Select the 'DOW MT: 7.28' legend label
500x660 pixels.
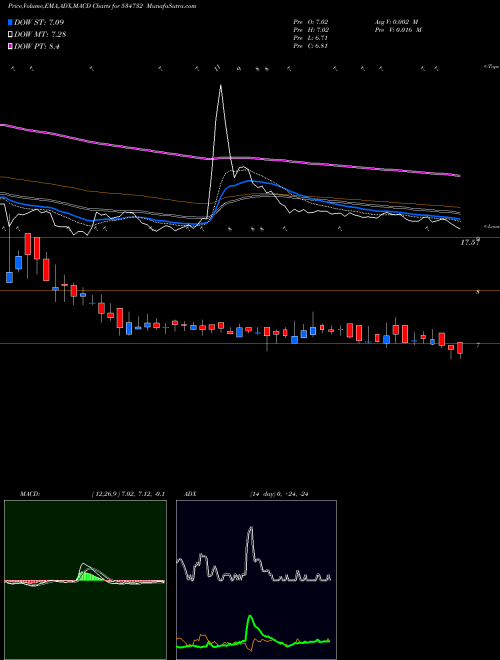(40, 35)
